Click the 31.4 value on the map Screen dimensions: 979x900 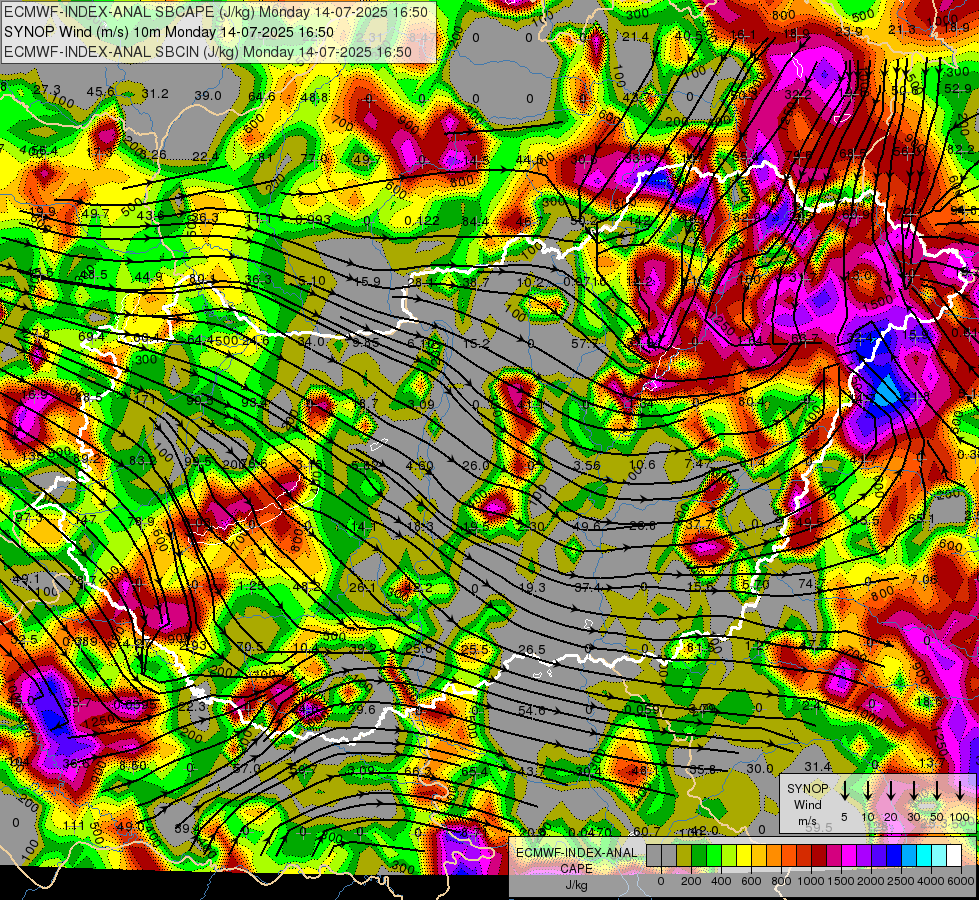click(817, 766)
